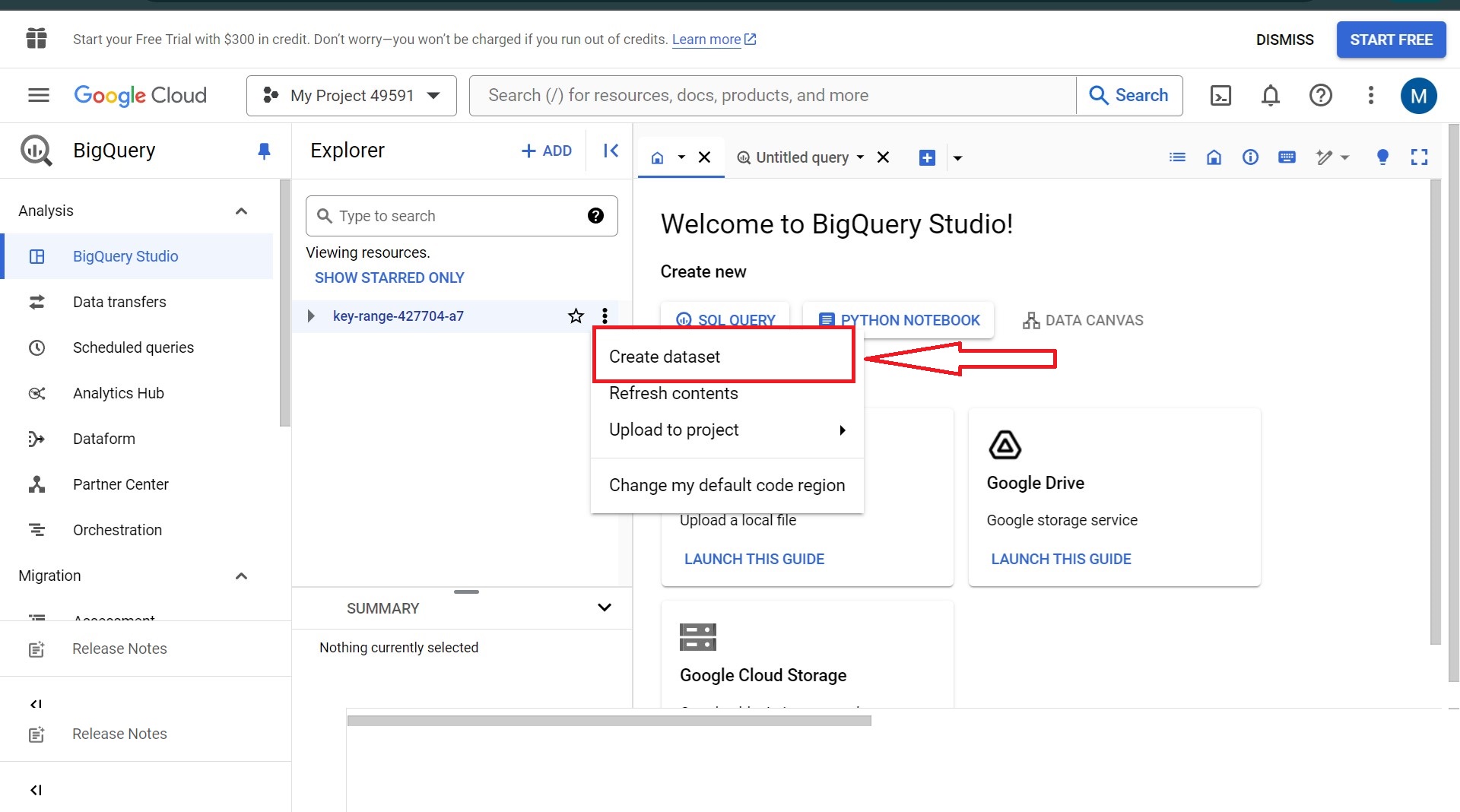Choose Refresh contents from menu
This screenshot has width=1460, height=812.
[x=727, y=393]
